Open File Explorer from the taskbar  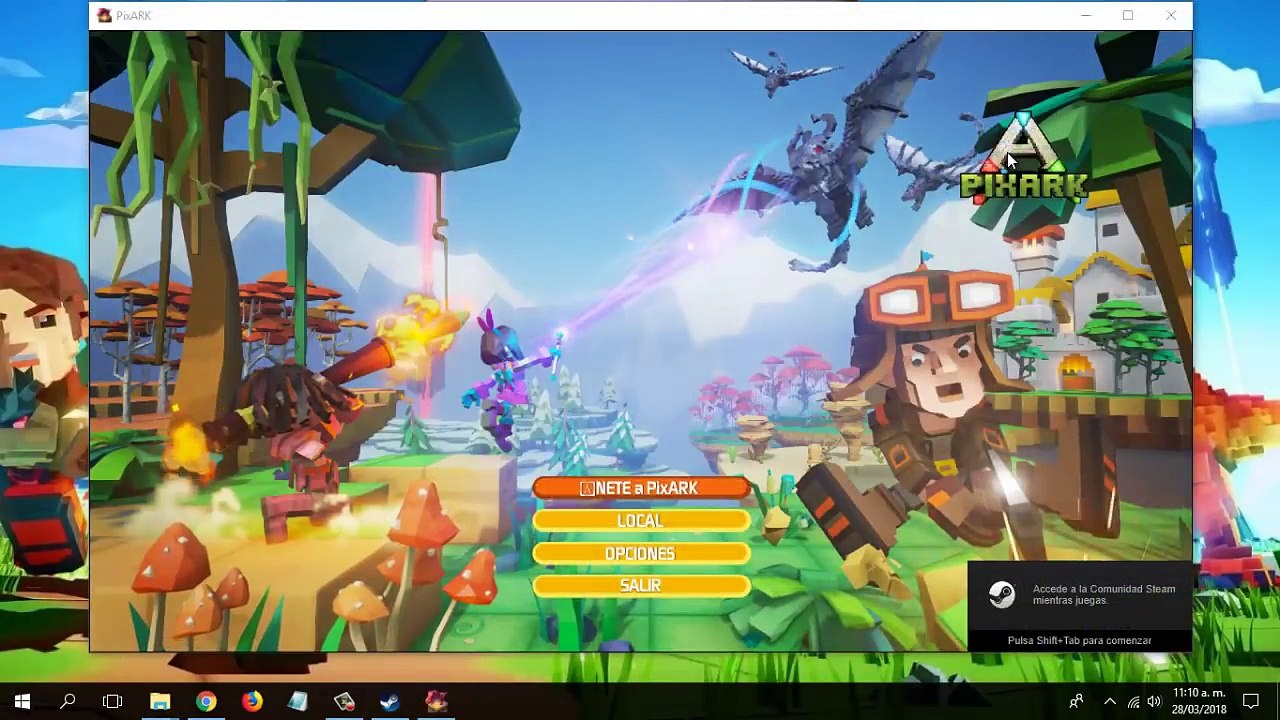point(160,701)
